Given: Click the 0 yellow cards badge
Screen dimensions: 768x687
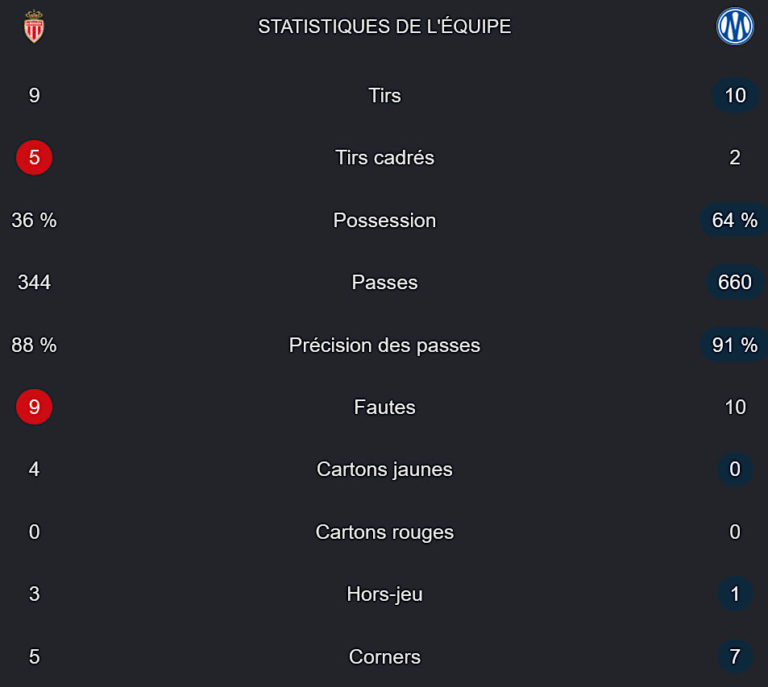Looking at the screenshot, I should (x=735, y=469).
